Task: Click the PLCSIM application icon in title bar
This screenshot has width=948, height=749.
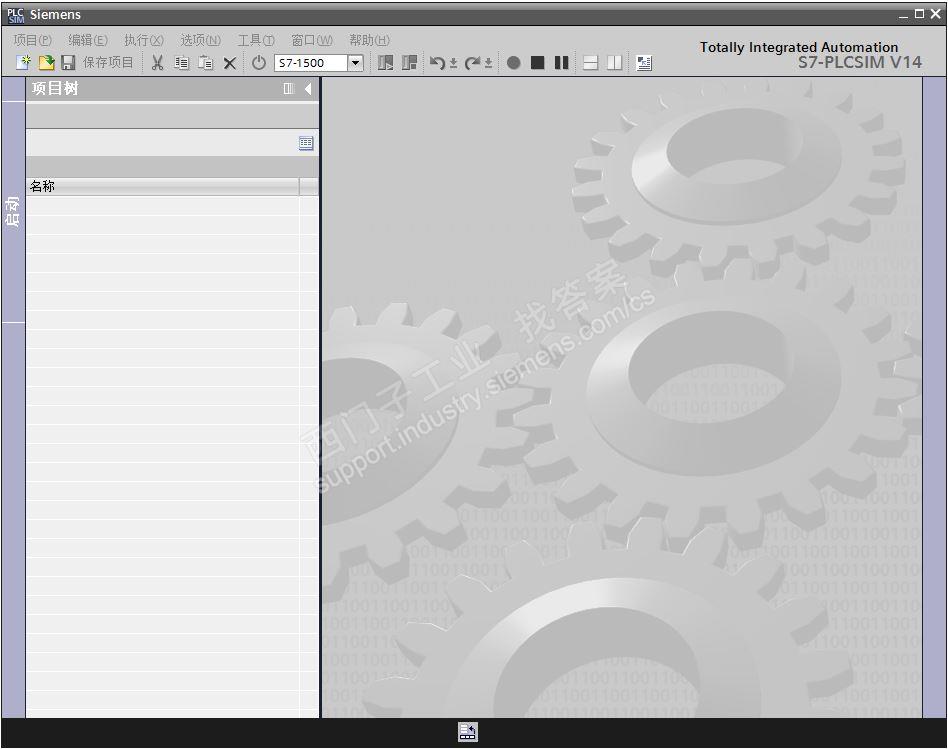Action: click(x=15, y=15)
